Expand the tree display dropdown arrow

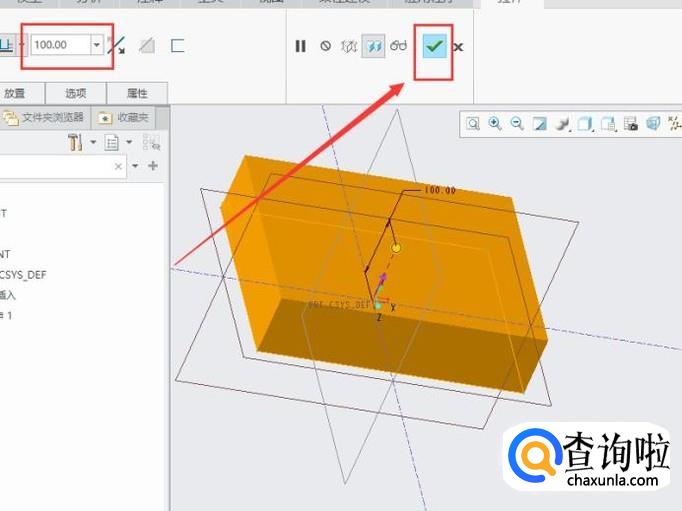[129, 142]
